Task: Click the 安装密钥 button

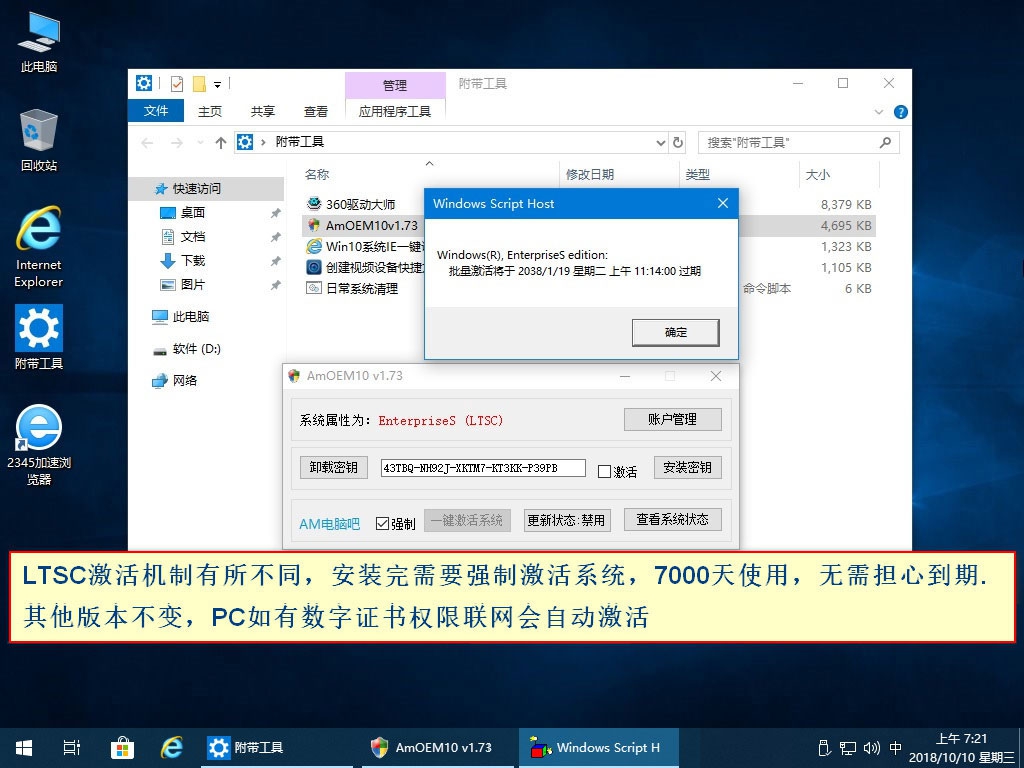Action: click(x=688, y=468)
